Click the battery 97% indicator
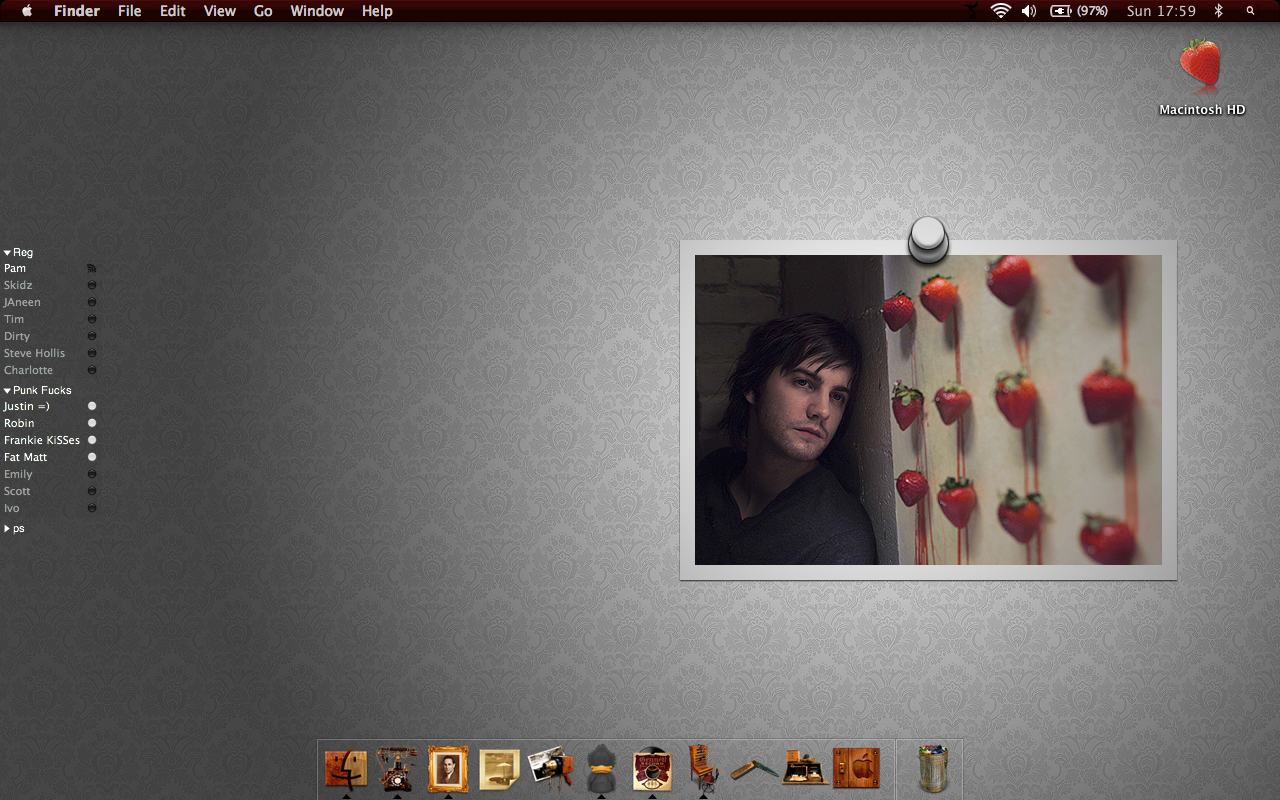1280x800 pixels. [x=1079, y=11]
